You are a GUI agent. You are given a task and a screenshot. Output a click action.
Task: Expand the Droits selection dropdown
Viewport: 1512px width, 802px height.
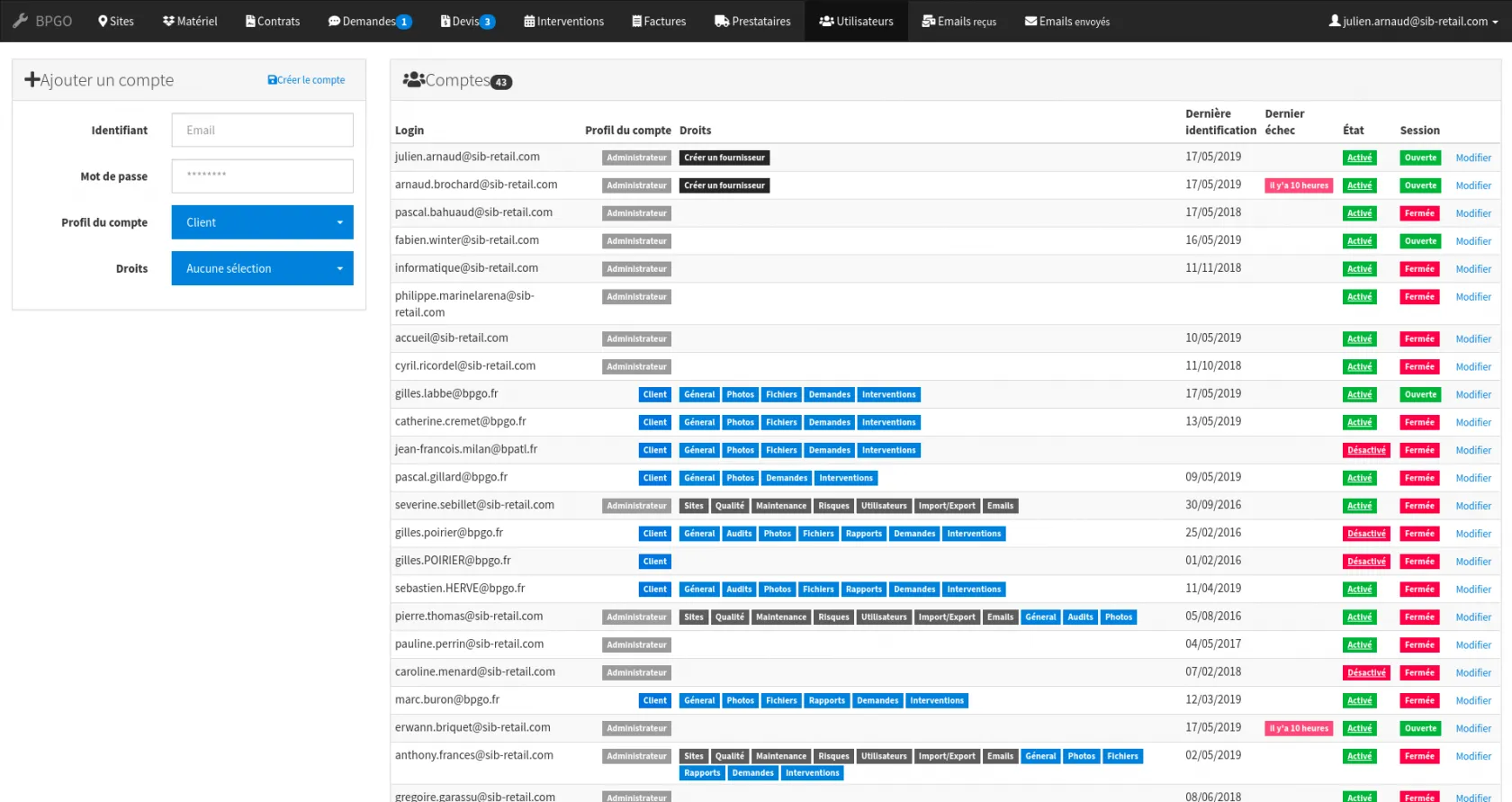(262, 268)
